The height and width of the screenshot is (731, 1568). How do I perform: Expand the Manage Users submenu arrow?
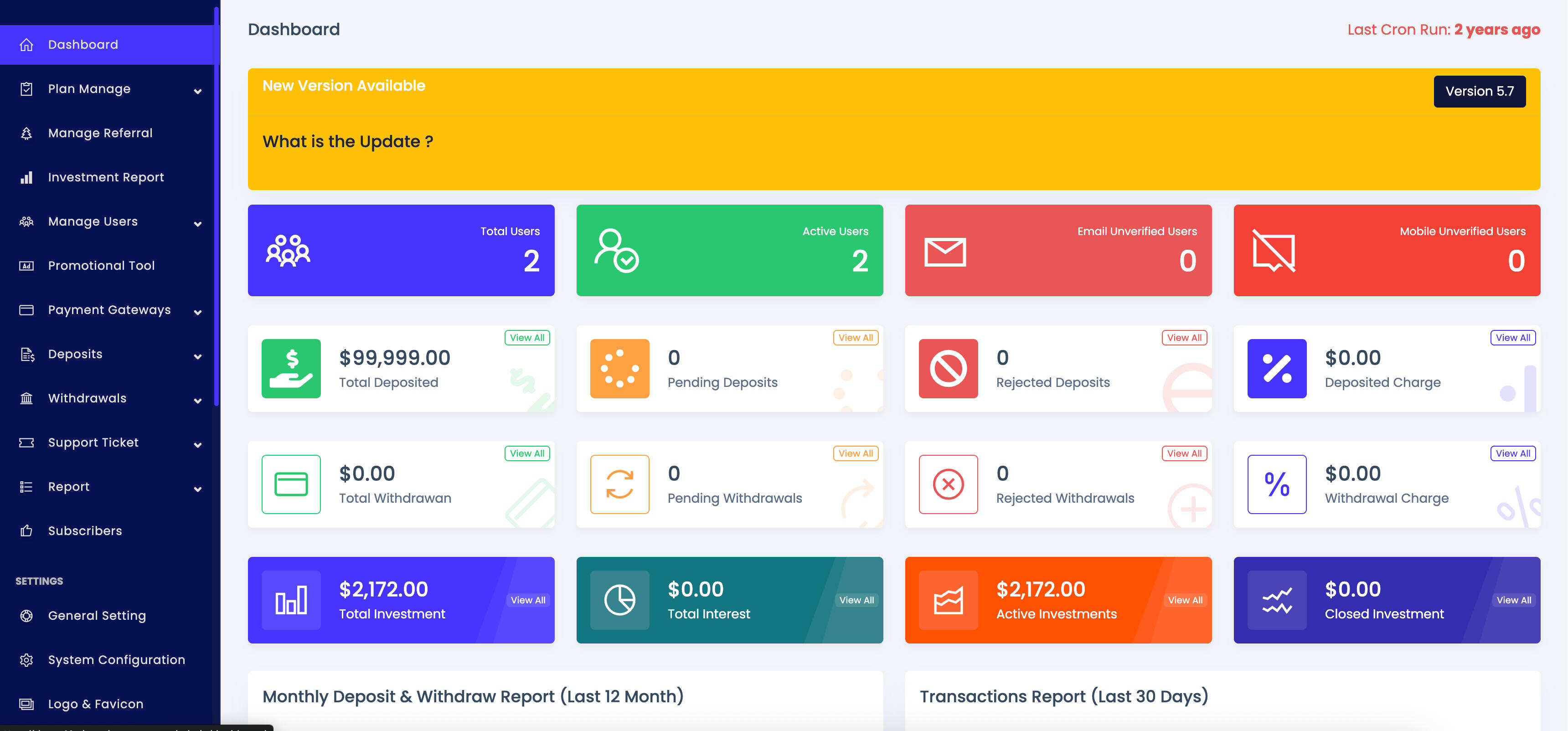(198, 224)
